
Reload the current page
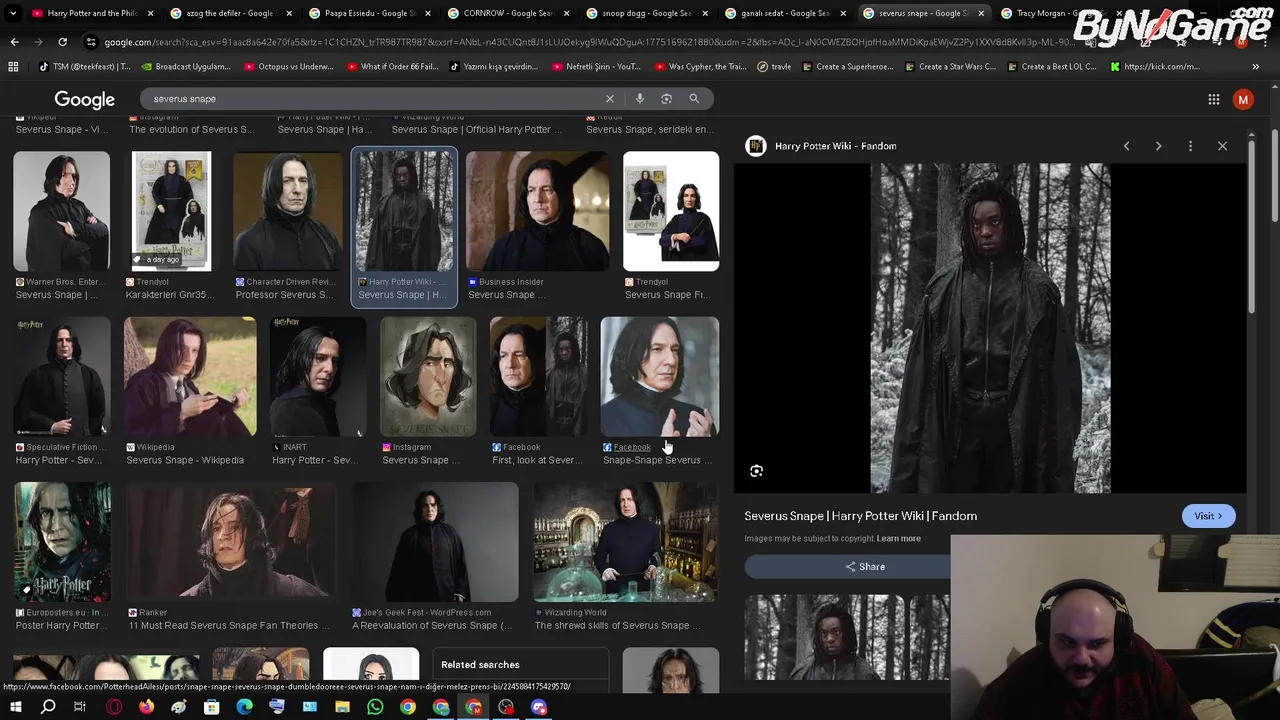62,42
